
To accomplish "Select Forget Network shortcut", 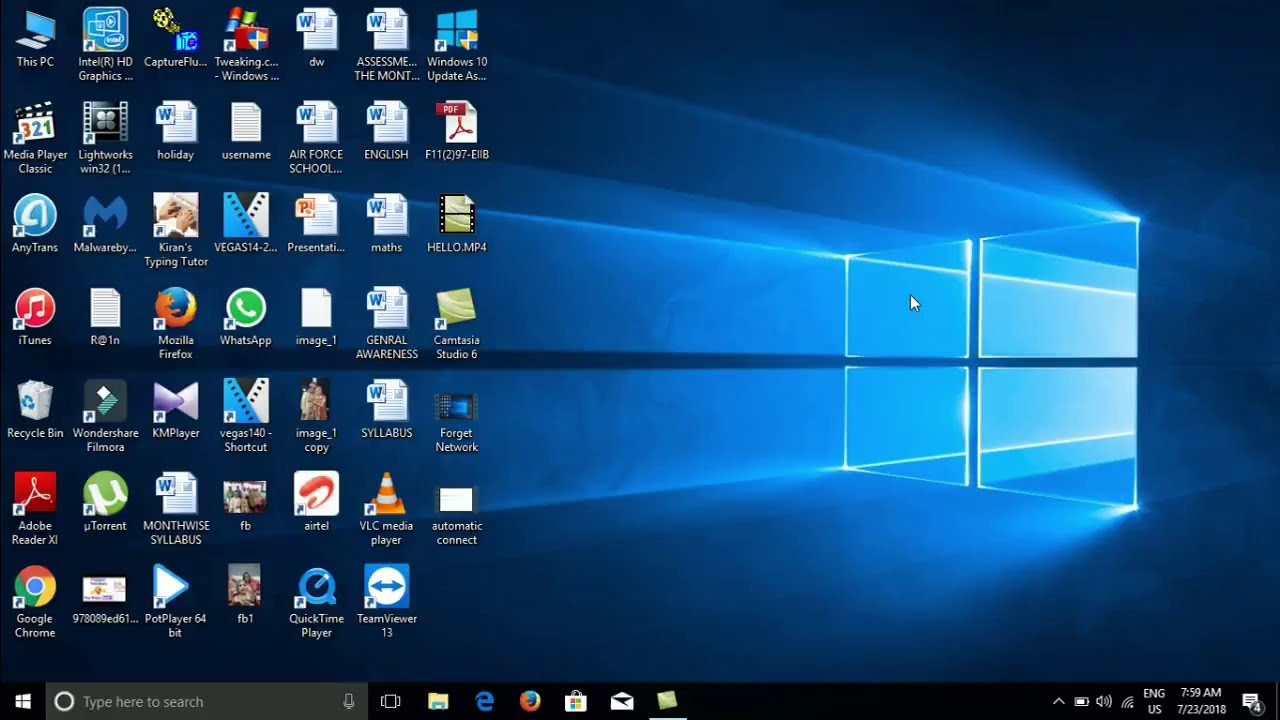I will tap(456, 417).
